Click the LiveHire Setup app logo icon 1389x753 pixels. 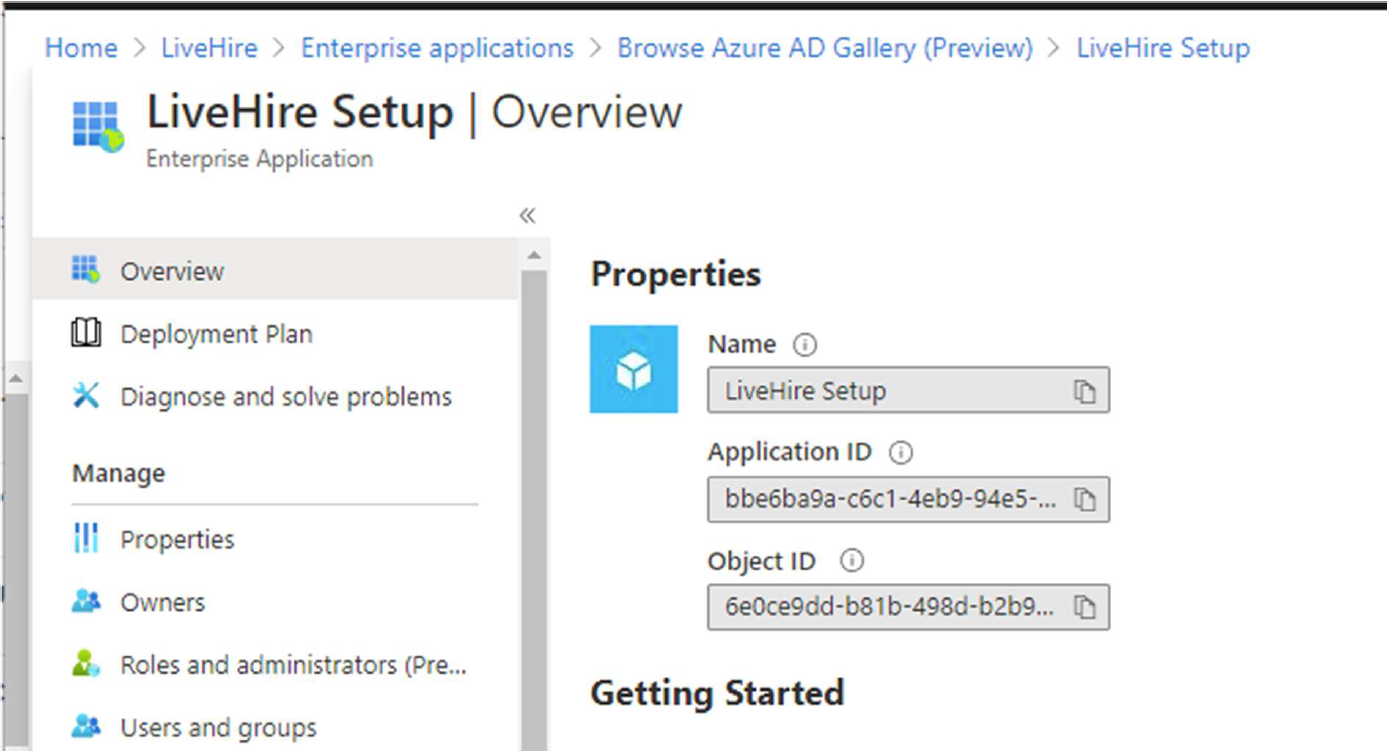(x=97, y=127)
